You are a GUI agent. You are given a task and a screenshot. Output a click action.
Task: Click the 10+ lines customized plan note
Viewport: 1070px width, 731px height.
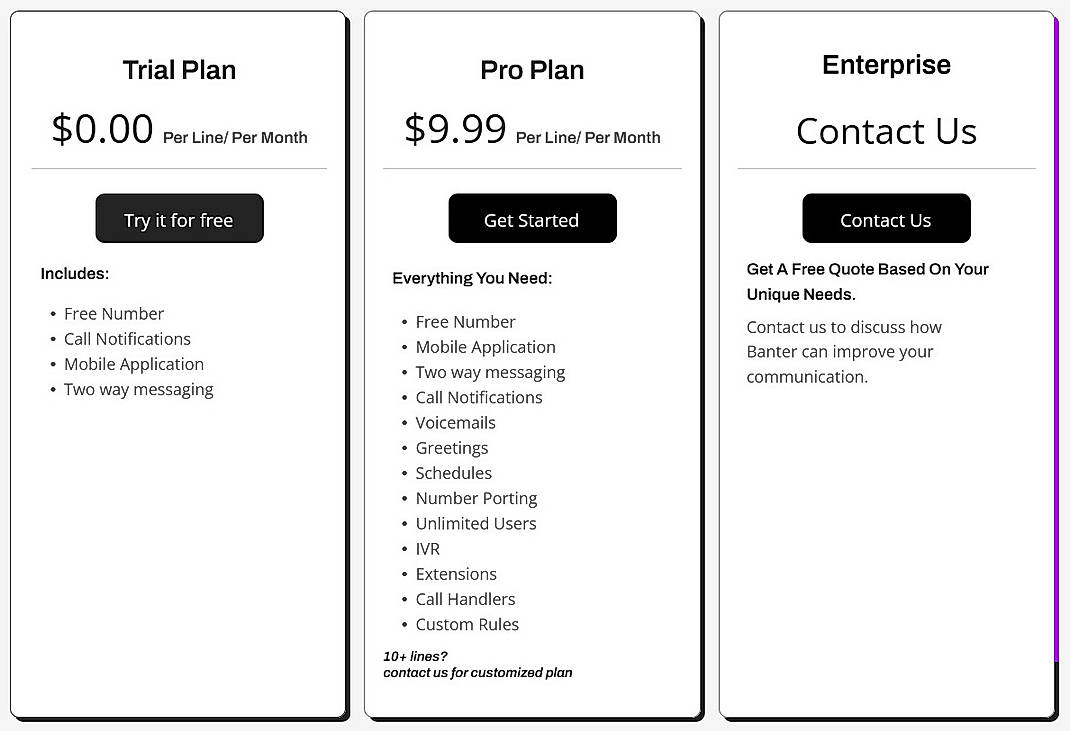[478, 665]
